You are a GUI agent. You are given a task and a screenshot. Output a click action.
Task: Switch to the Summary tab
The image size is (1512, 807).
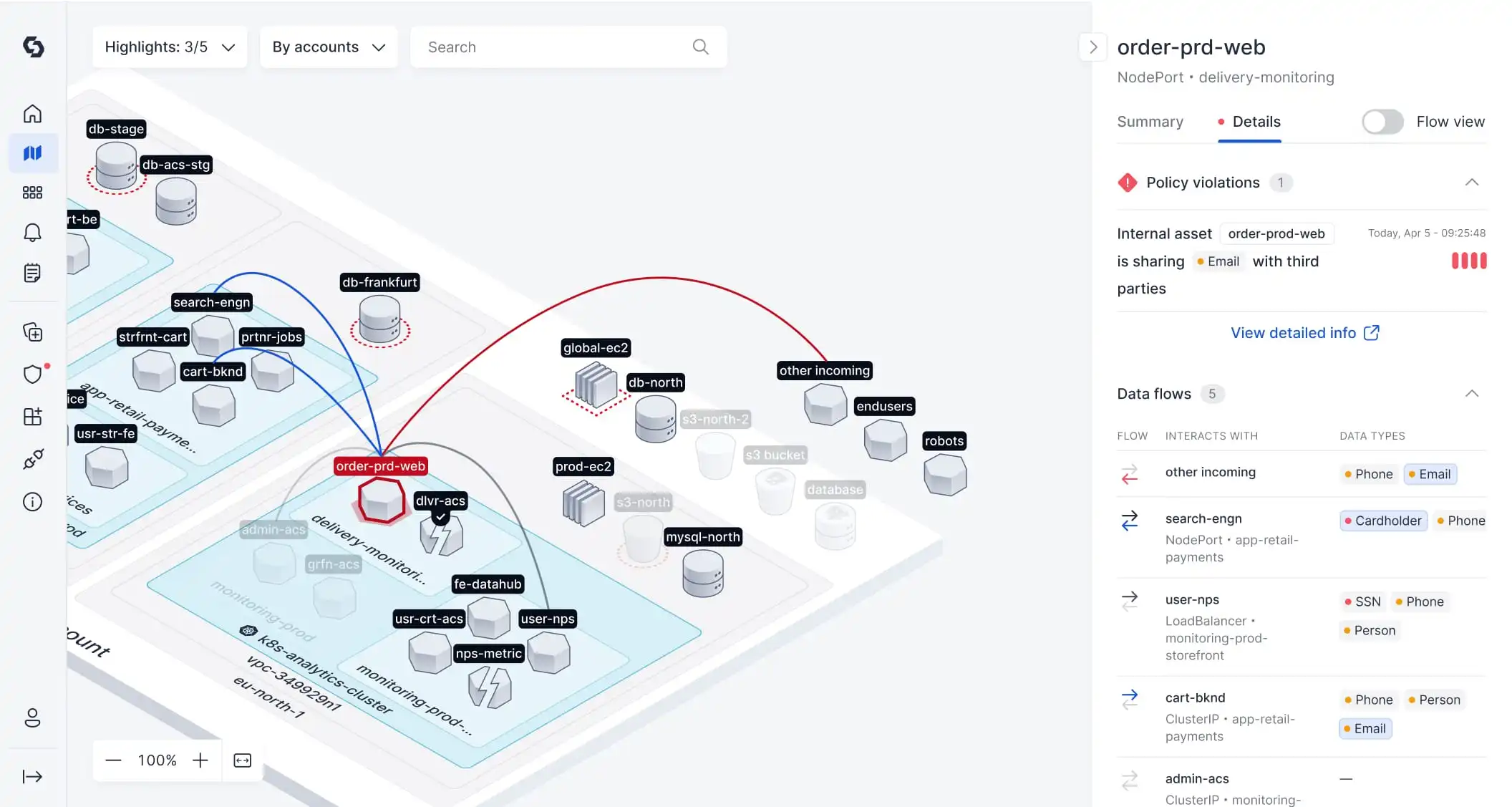click(x=1150, y=122)
